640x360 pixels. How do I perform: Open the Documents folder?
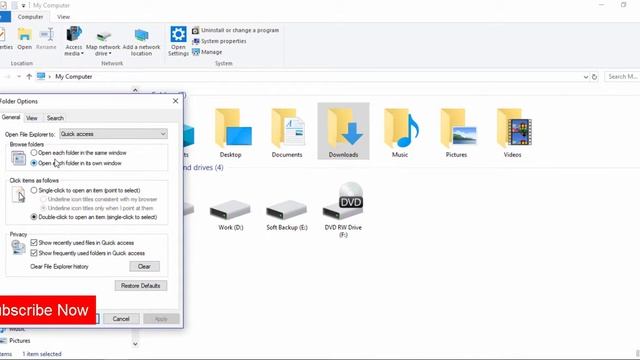[x=287, y=133]
